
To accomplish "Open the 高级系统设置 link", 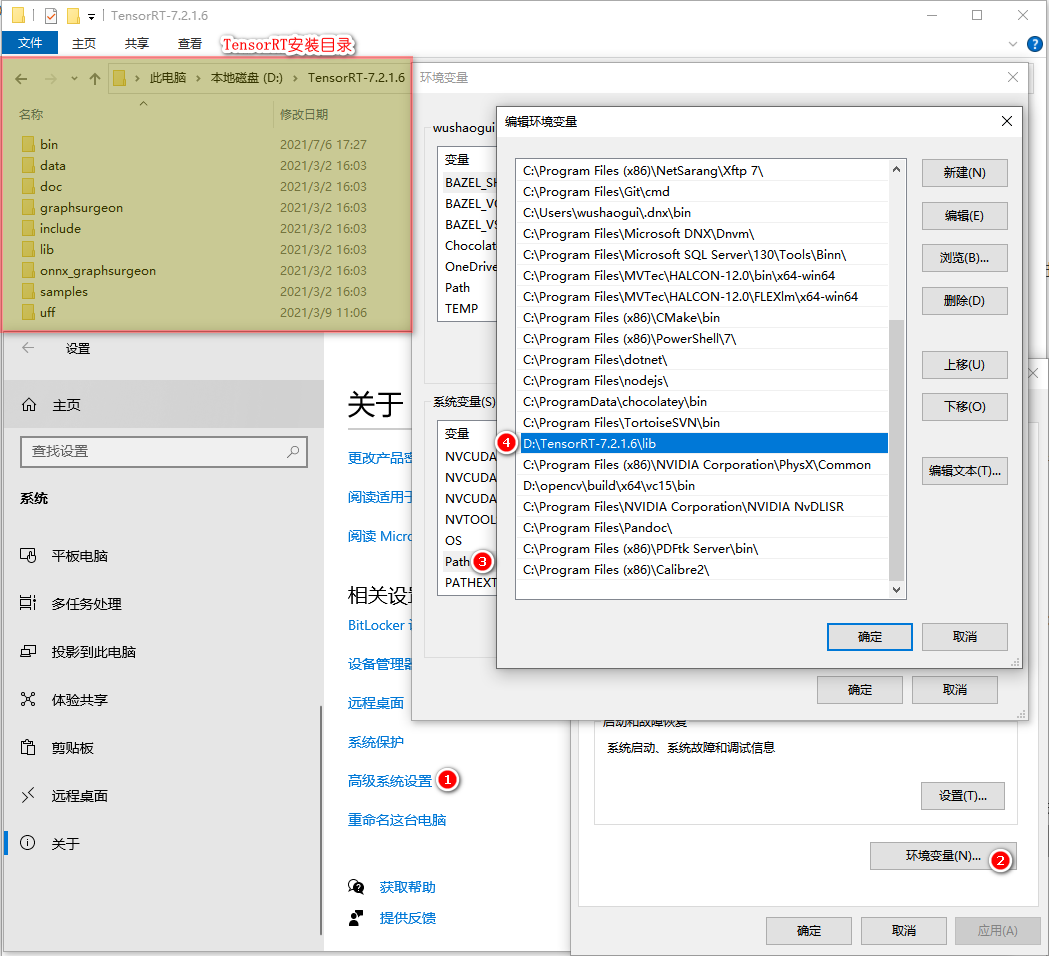I will [x=390, y=780].
